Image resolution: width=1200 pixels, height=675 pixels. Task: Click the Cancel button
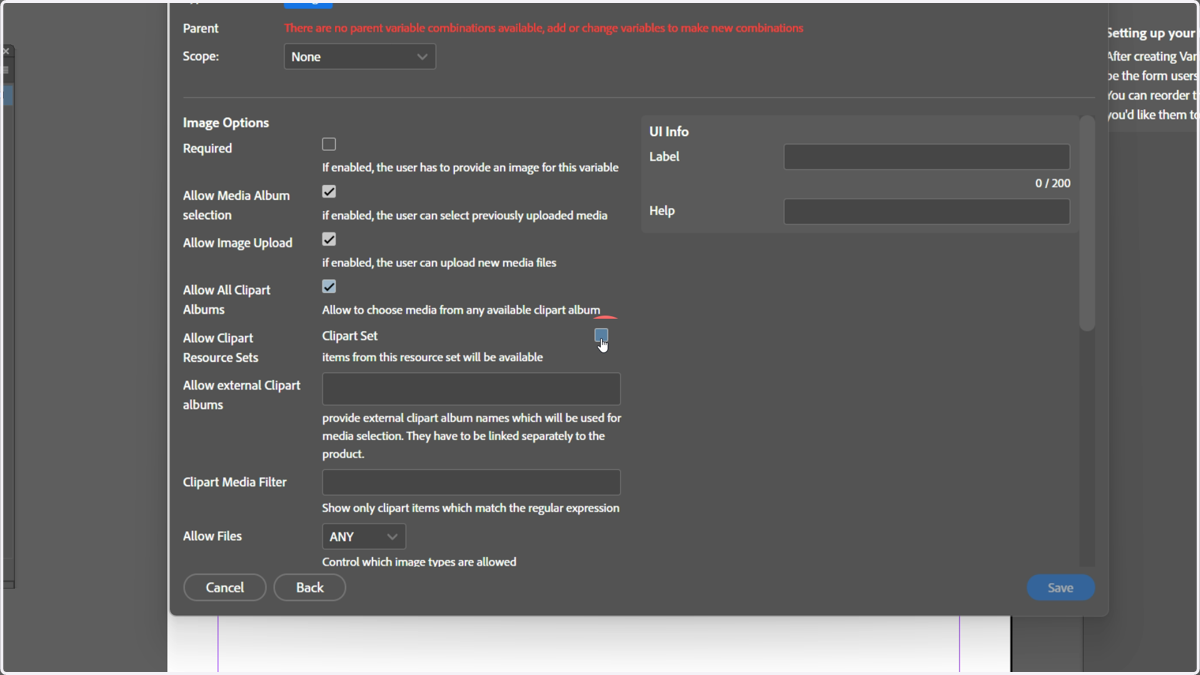tap(225, 587)
